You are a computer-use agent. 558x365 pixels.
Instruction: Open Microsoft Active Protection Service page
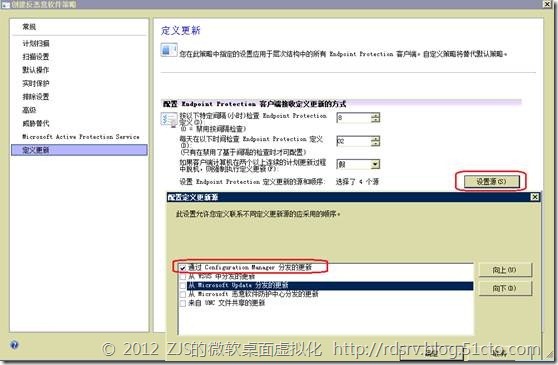click(81, 137)
